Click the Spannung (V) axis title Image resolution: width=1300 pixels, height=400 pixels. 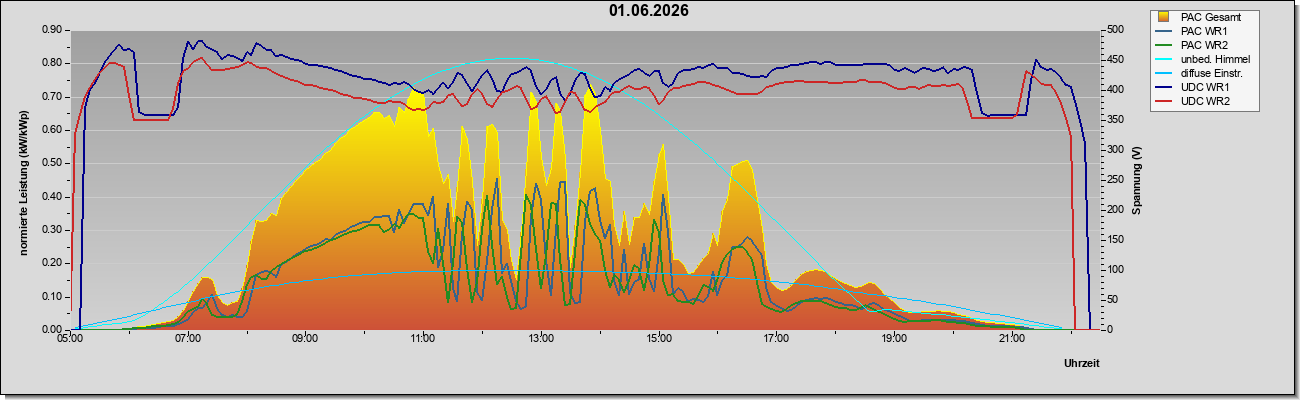pos(1137,181)
